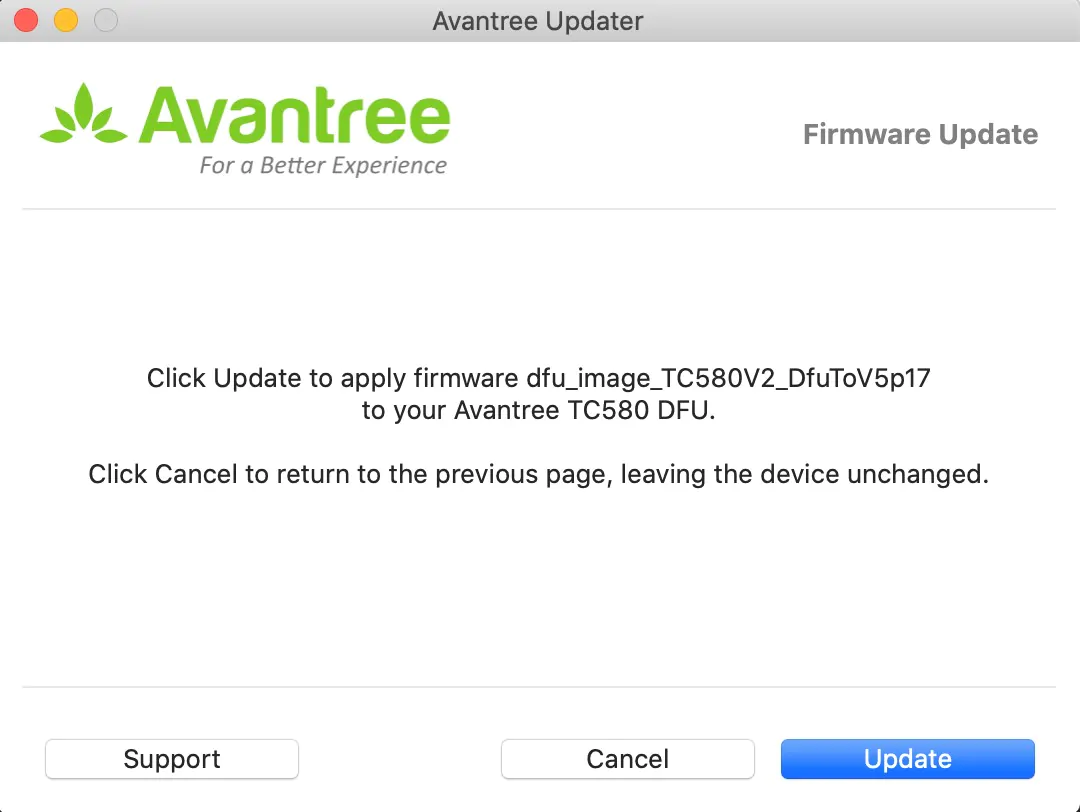1080x812 pixels.
Task: Minimize window with the yellow button
Action: (x=65, y=20)
